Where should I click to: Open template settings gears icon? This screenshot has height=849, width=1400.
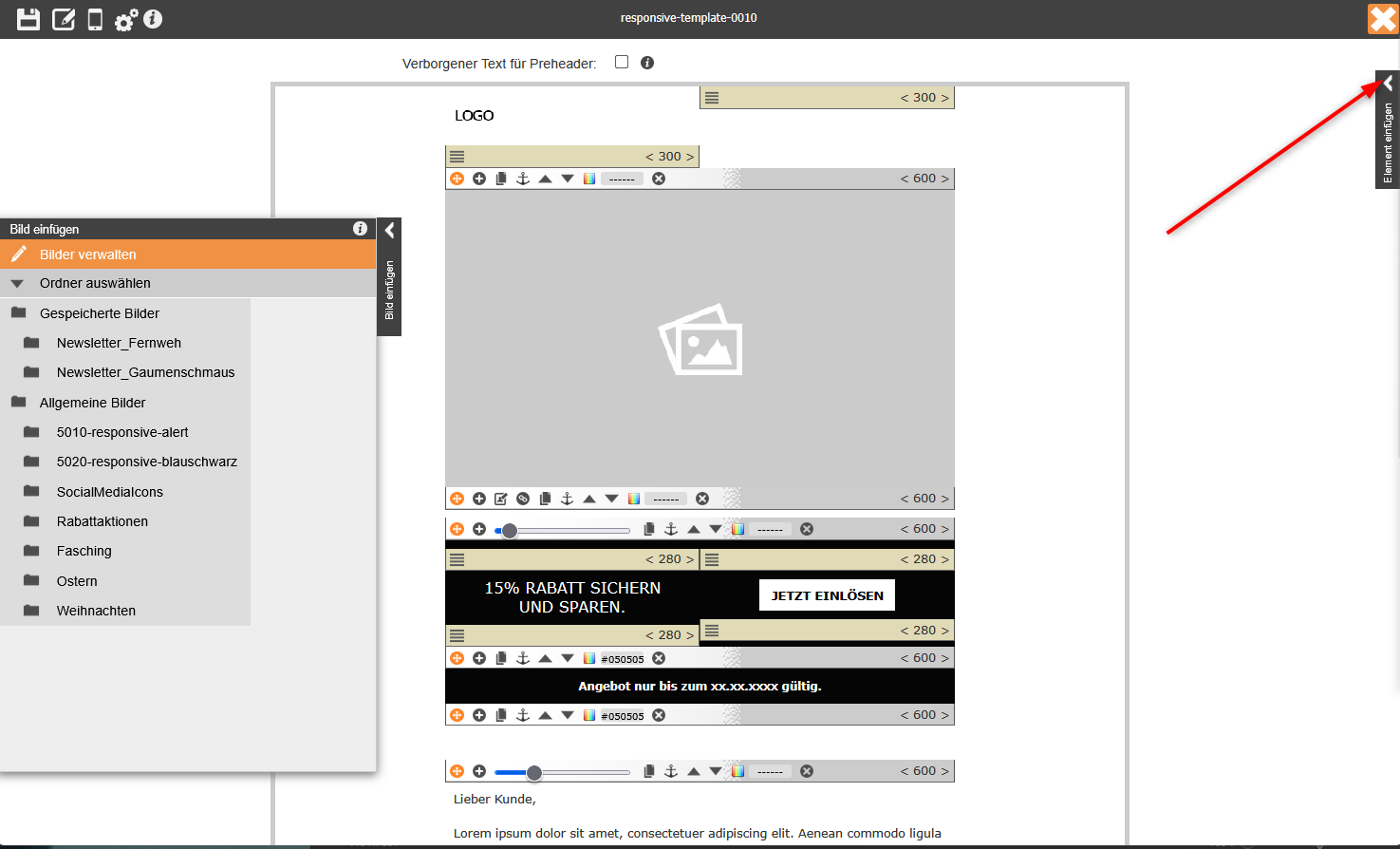tap(125, 20)
